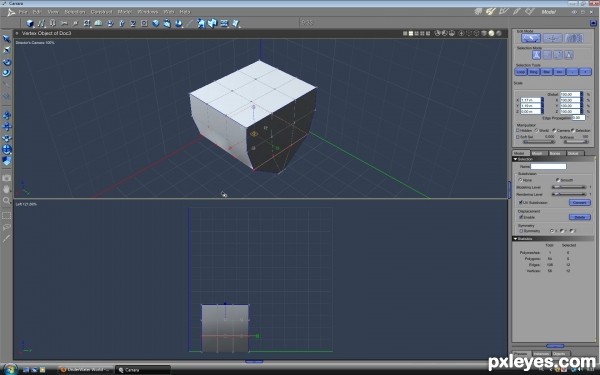The width and height of the screenshot is (600, 375).
Task: Toggle the Hidden manipulator checkbox
Action: tap(518, 130)
